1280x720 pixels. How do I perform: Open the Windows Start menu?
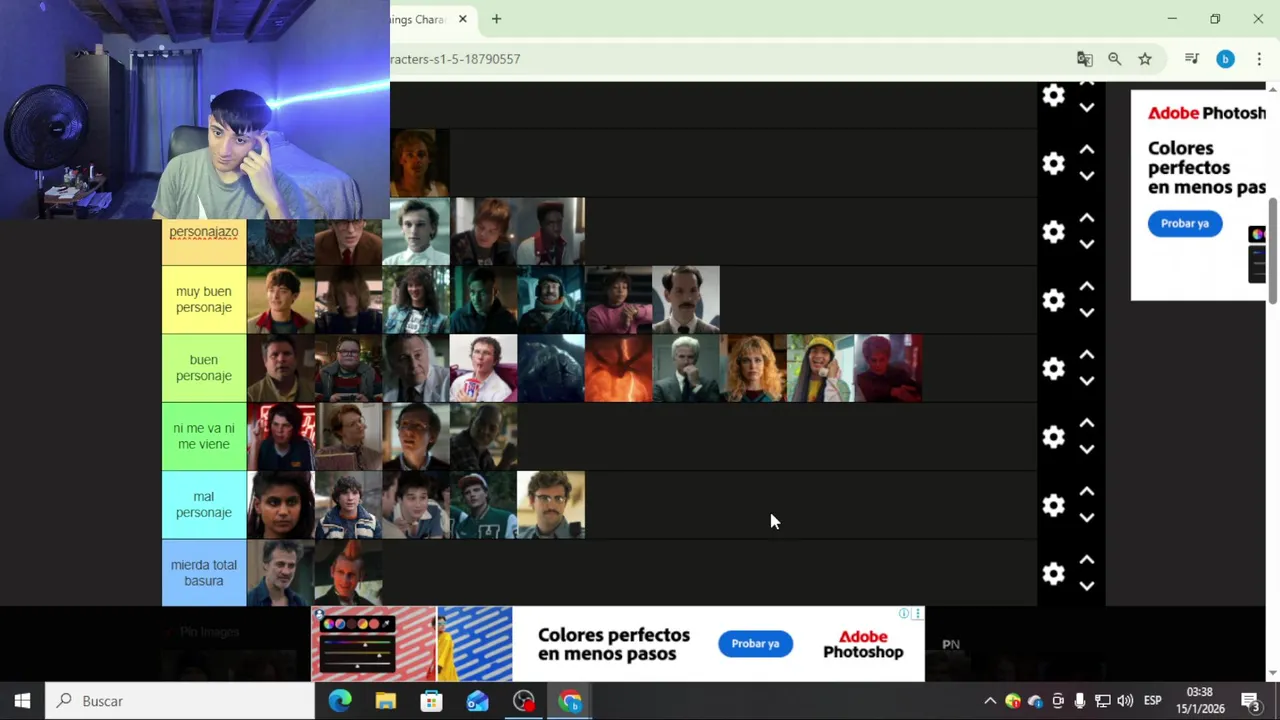tap(22, 701)
